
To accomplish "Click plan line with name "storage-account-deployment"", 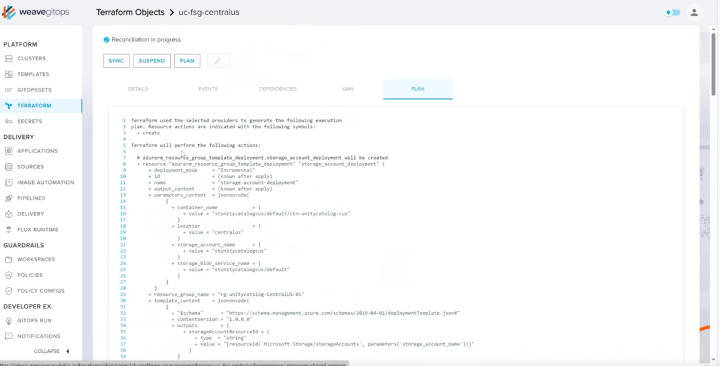I will pyautogui.click(x=223, y=182).
